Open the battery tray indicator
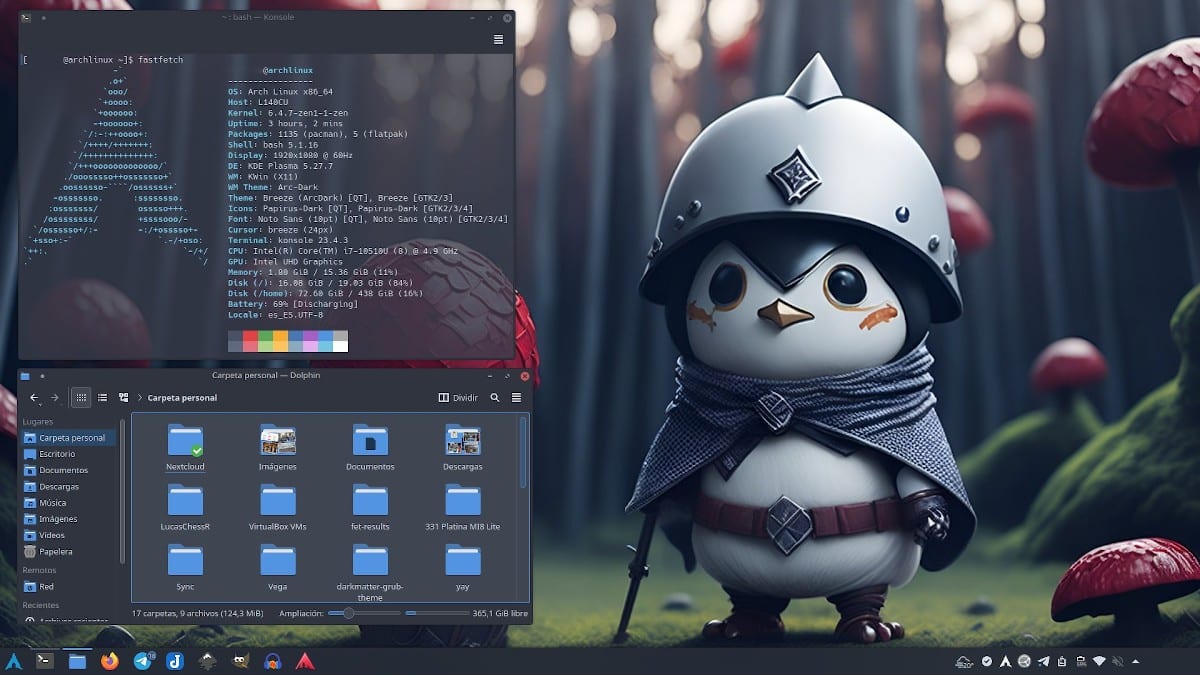Image resolution: width=1200 pixels, height=675 pixels. point(1081,661)
